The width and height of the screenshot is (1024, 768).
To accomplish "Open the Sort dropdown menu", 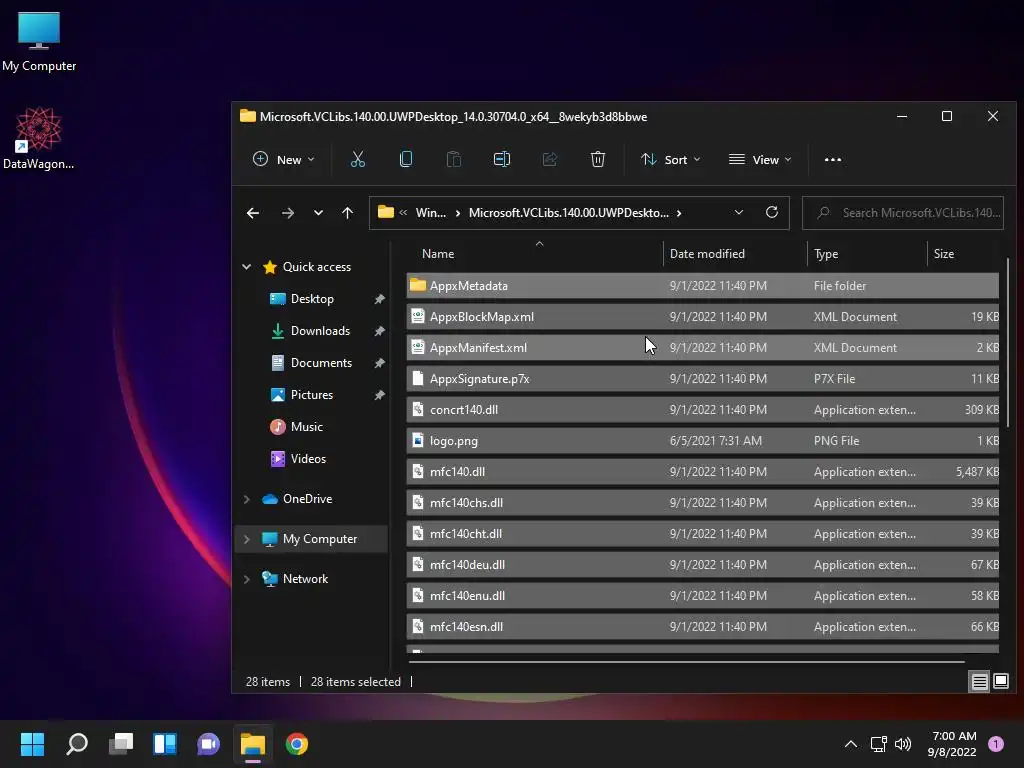I will [671, 159].
